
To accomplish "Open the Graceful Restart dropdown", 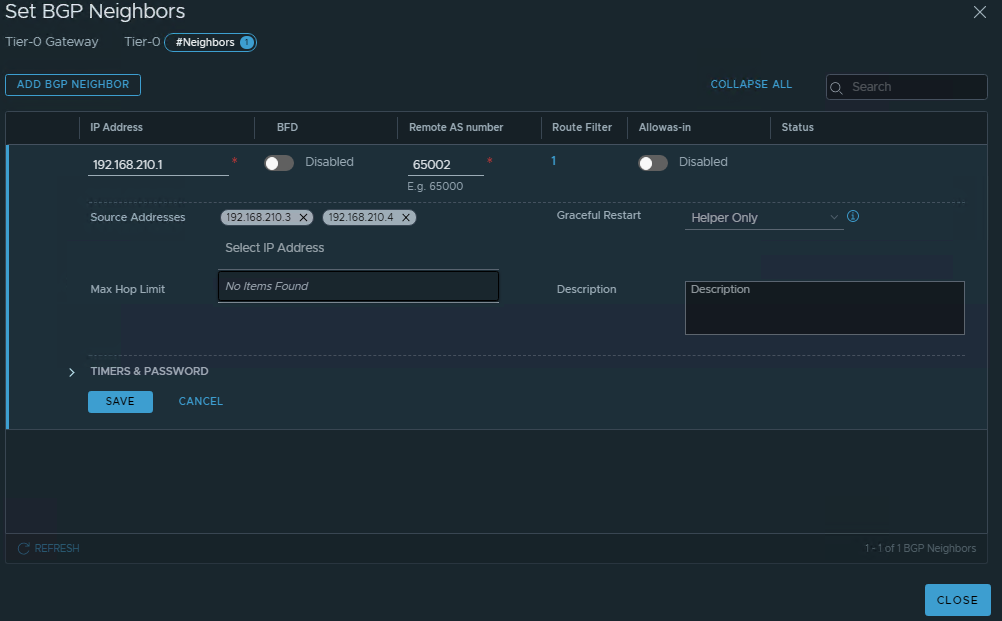I will [x=764, y=218].
